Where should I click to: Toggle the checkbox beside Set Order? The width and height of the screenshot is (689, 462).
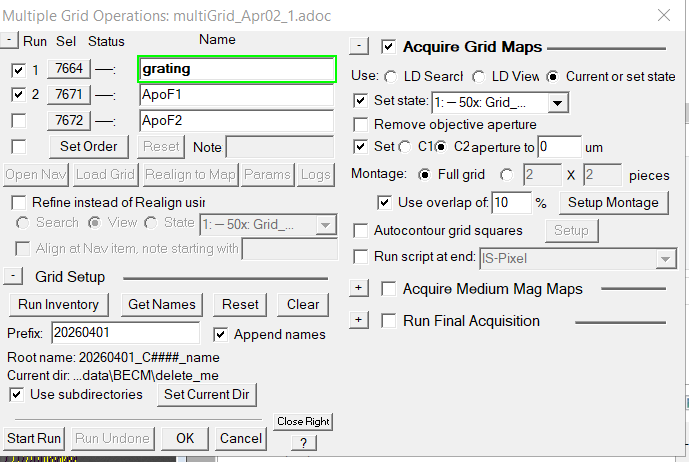tap(18, 147)
